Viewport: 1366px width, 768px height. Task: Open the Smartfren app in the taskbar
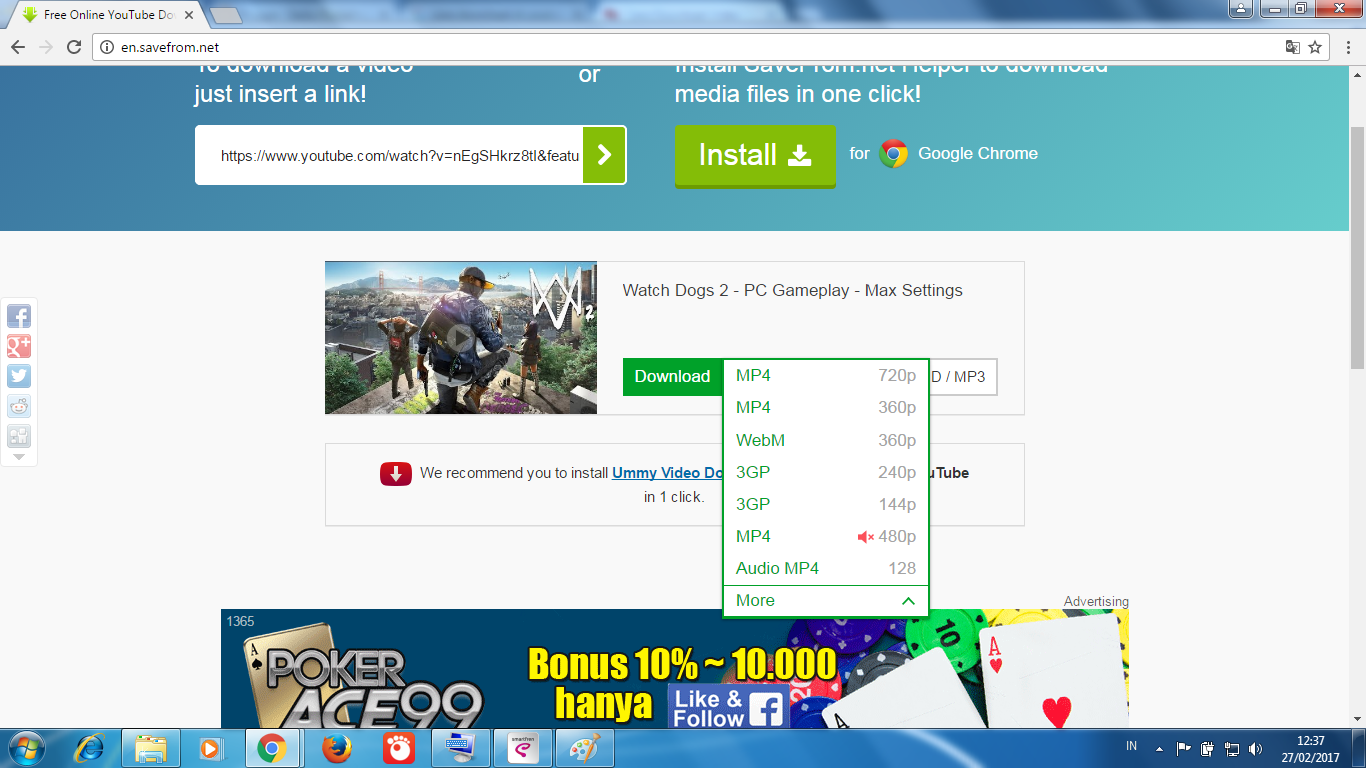point(522,748)
